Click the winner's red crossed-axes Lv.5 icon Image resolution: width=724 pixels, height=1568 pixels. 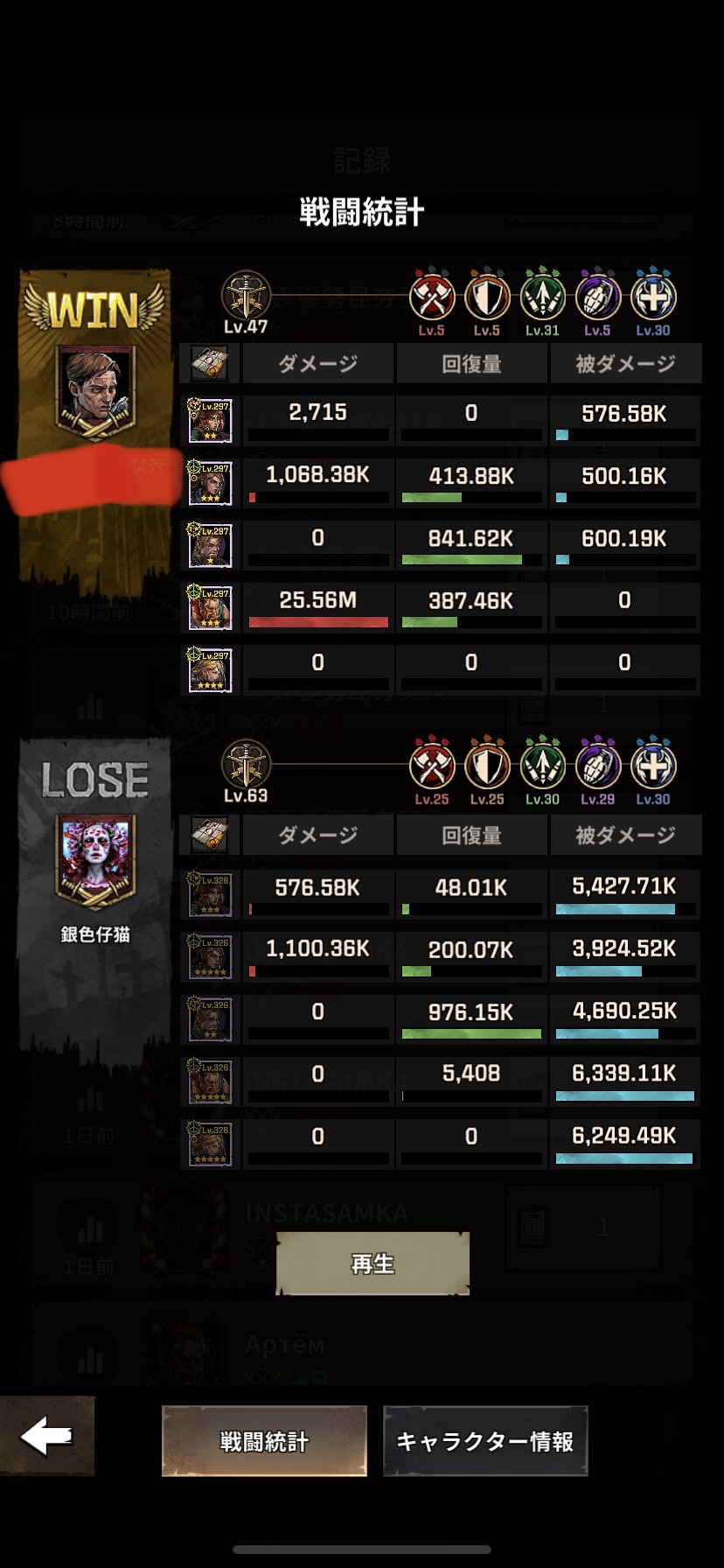click(432, 298)
